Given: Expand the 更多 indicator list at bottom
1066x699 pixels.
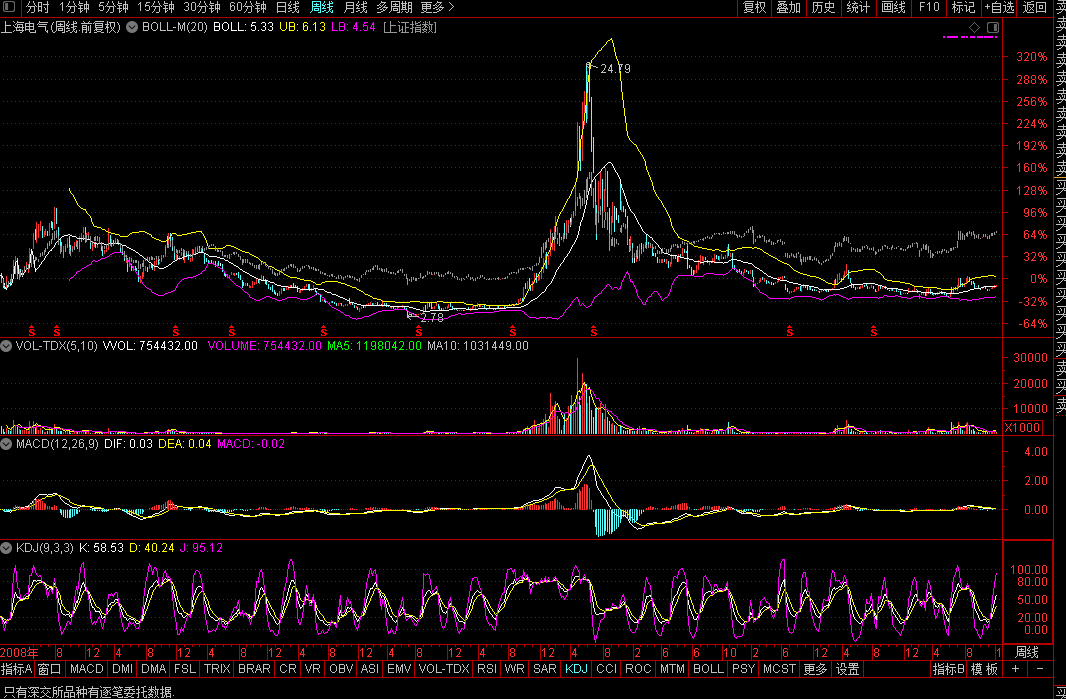Looking at the screenshot, I should (x=815, y=669).
